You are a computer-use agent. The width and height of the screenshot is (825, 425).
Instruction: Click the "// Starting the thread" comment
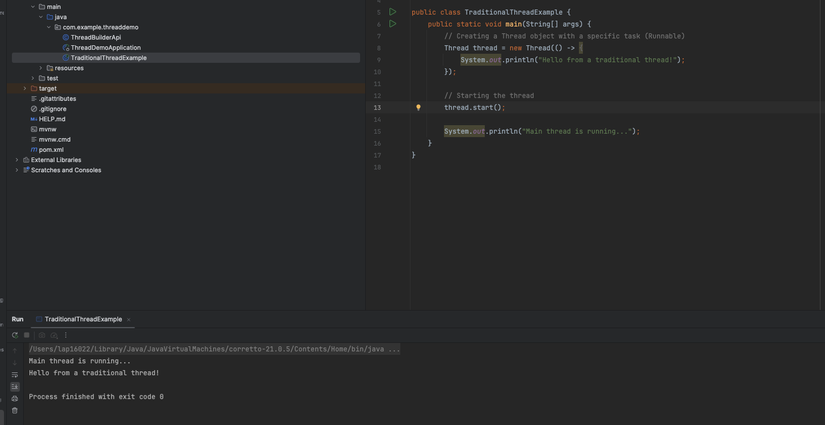489,96
